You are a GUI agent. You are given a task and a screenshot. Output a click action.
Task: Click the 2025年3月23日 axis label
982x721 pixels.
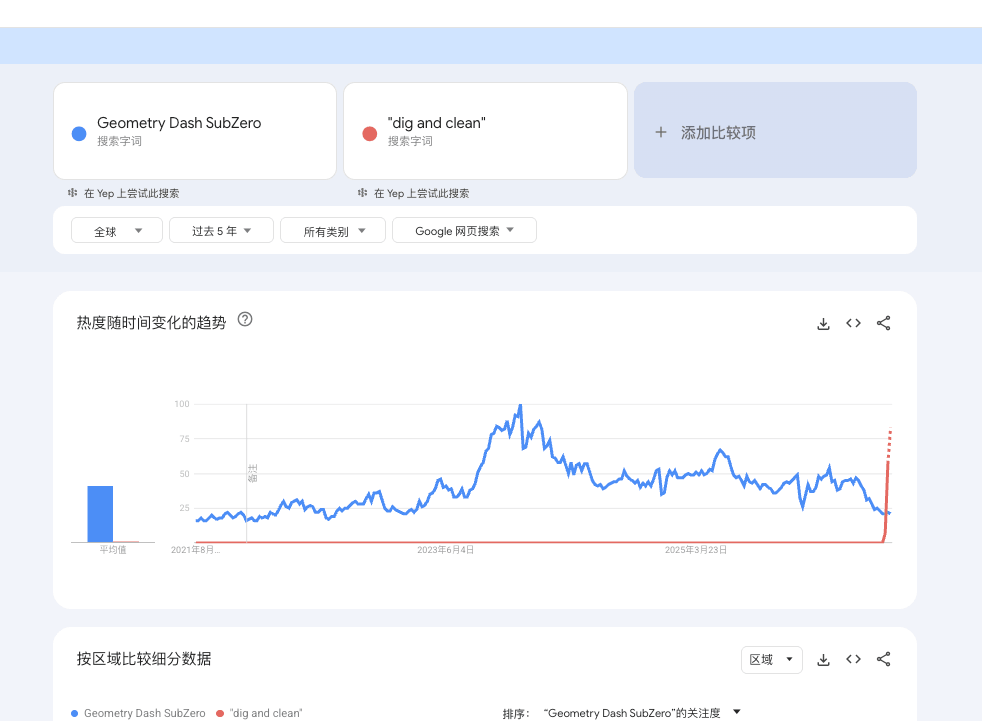click(696, 550)
